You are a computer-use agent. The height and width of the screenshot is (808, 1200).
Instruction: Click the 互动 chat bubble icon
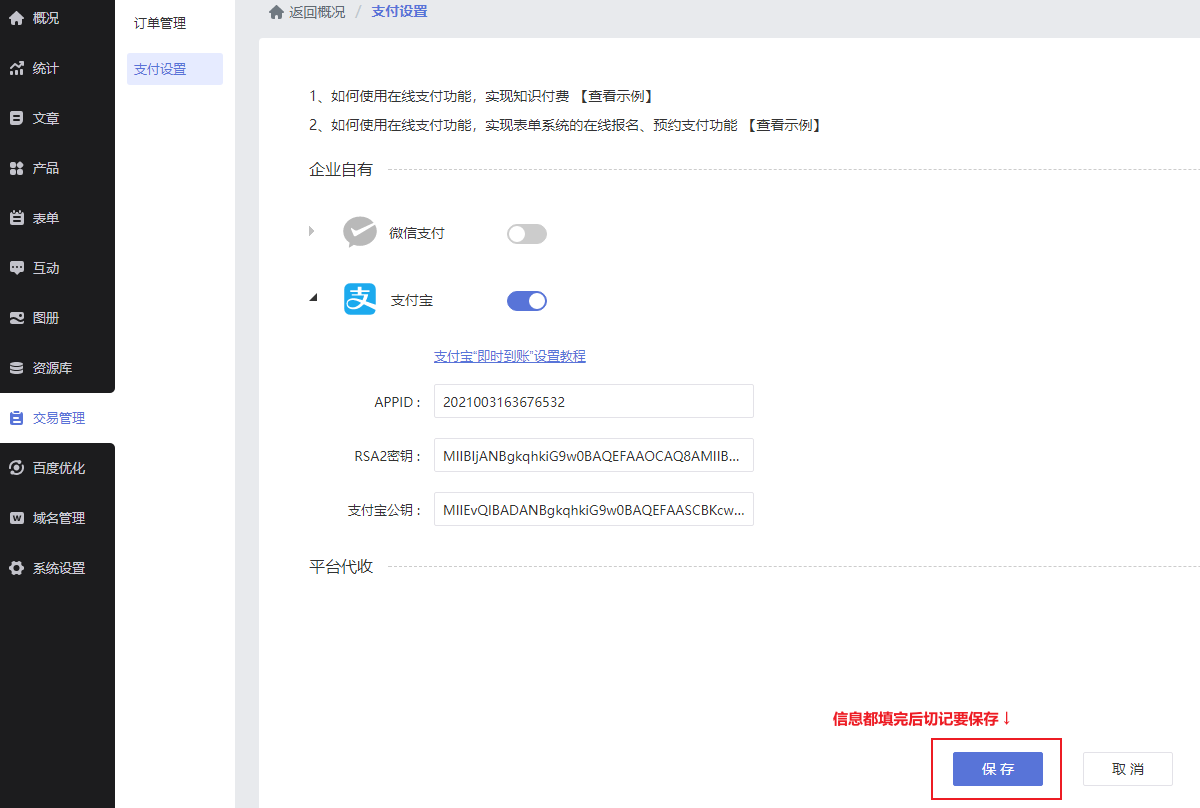[16, 268]
